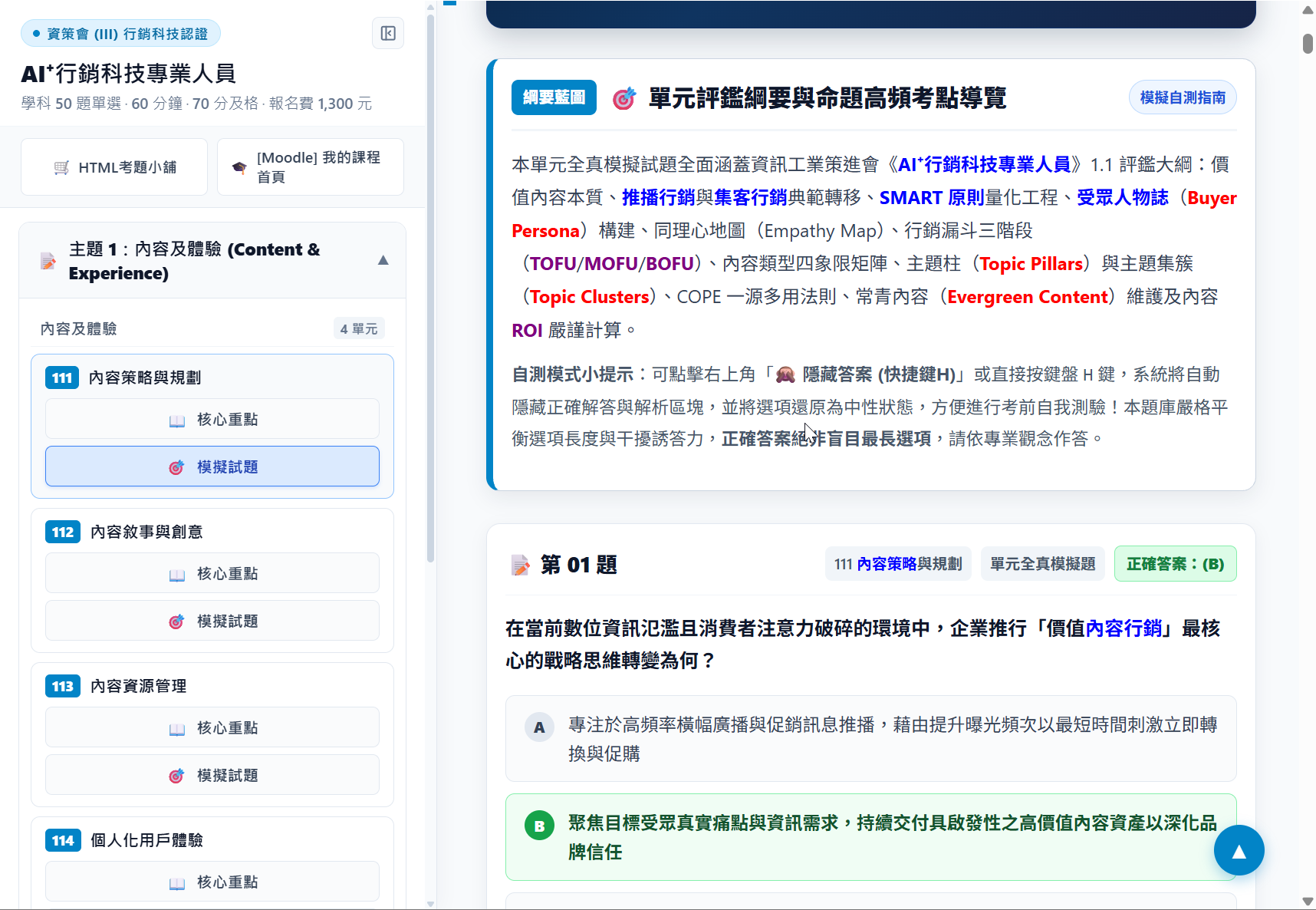1316x910 pixels.
Task: Click the target icon in 113 模擬試題 row
Action: (176, 776)
